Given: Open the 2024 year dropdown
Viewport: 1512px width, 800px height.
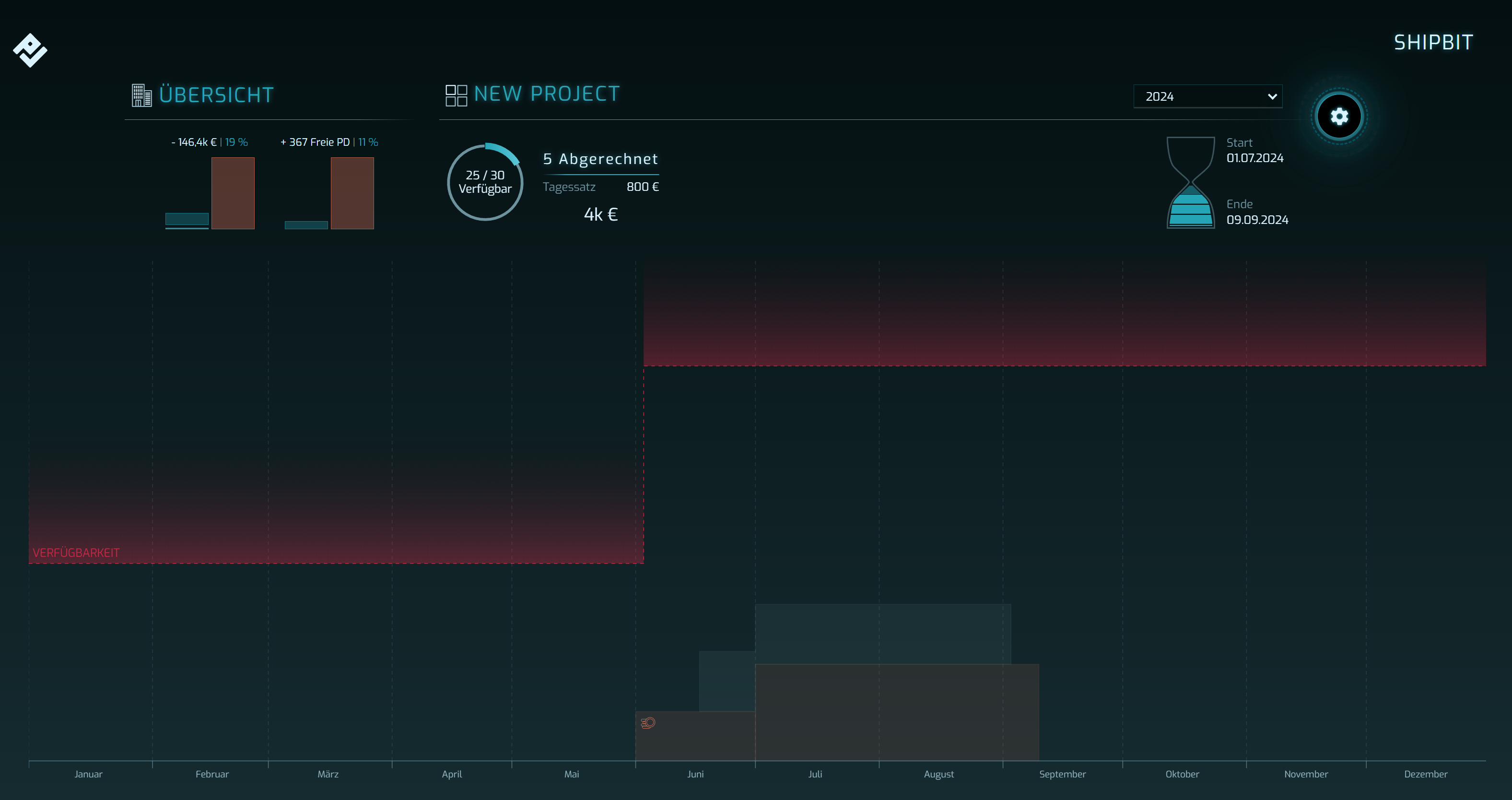Looking at the screenshot, I should pos(1207,96).
